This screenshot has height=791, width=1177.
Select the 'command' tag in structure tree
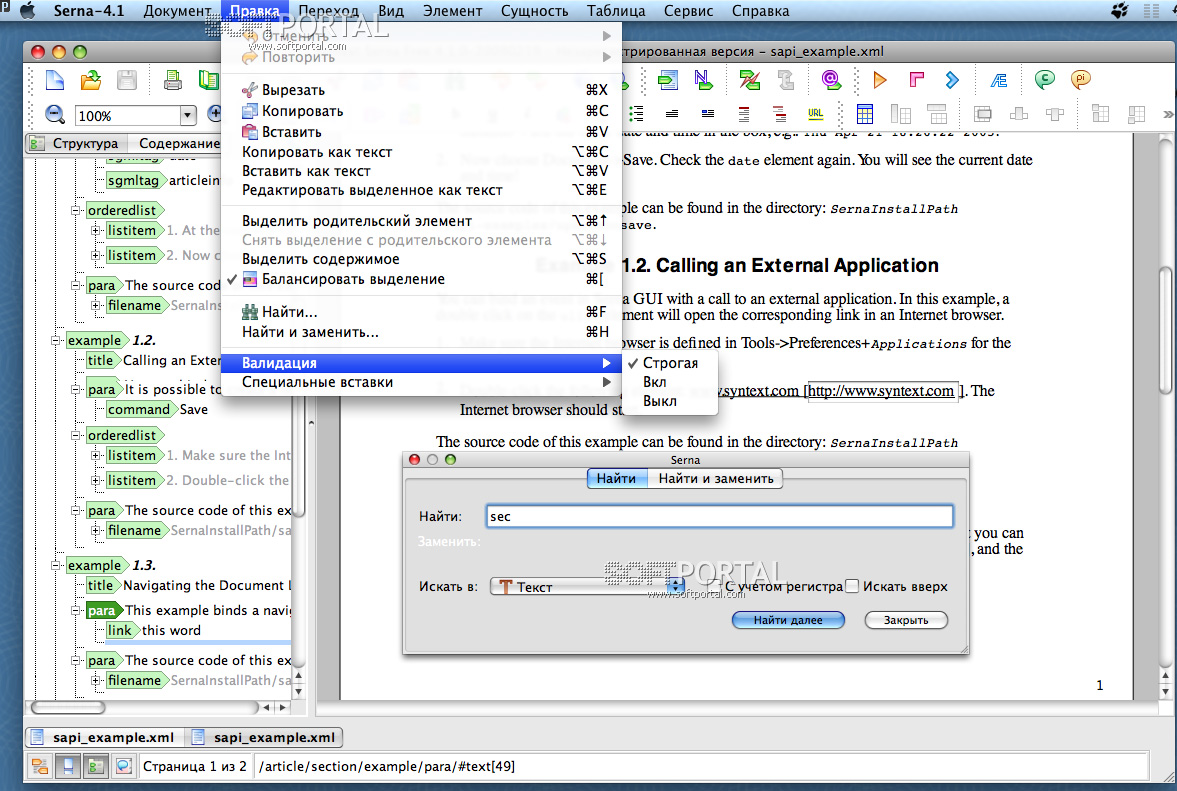pyautogui.click(x=140, y=410)
